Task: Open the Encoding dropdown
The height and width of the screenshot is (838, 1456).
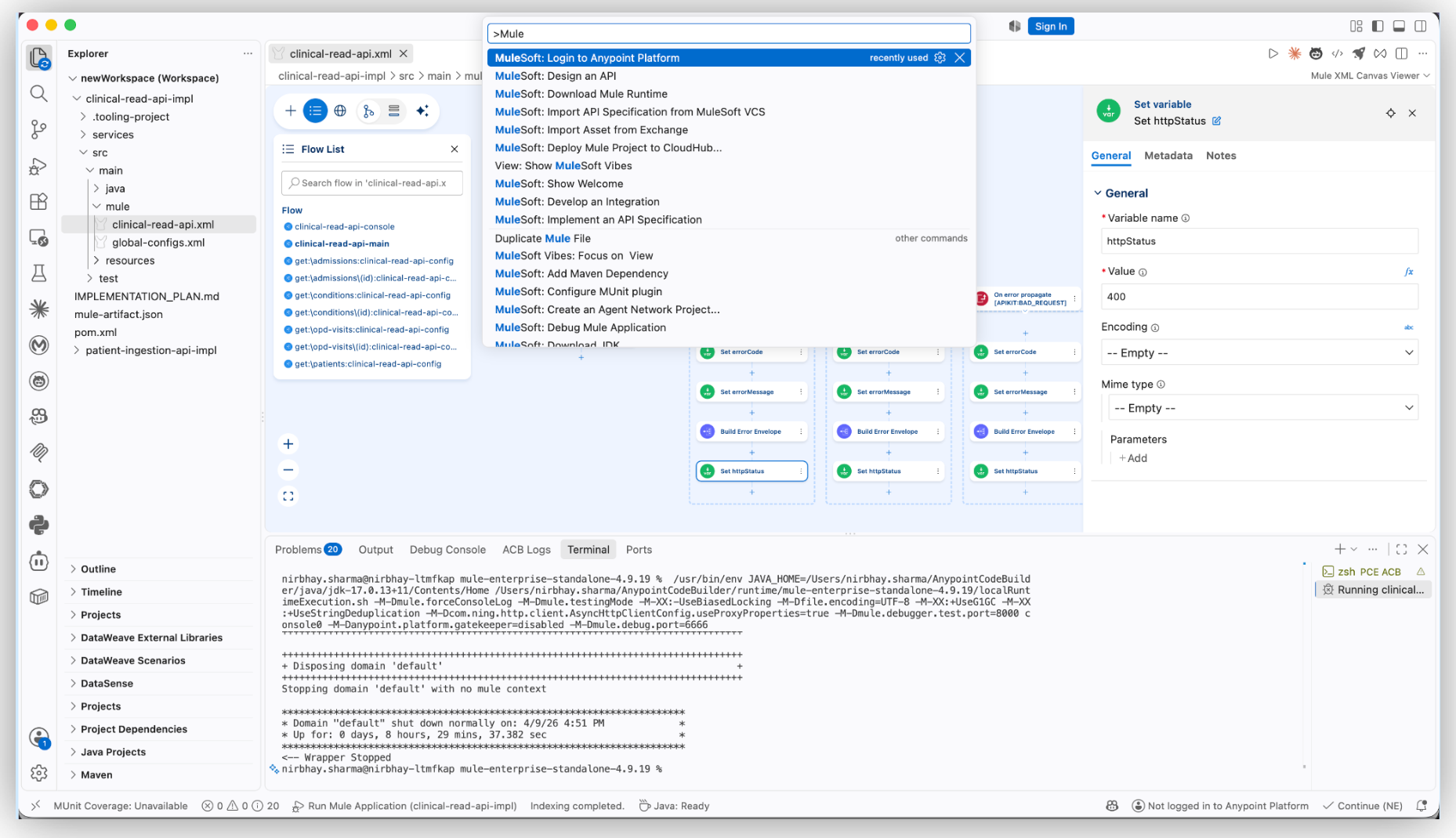Action: click(x=1259, y=352)
